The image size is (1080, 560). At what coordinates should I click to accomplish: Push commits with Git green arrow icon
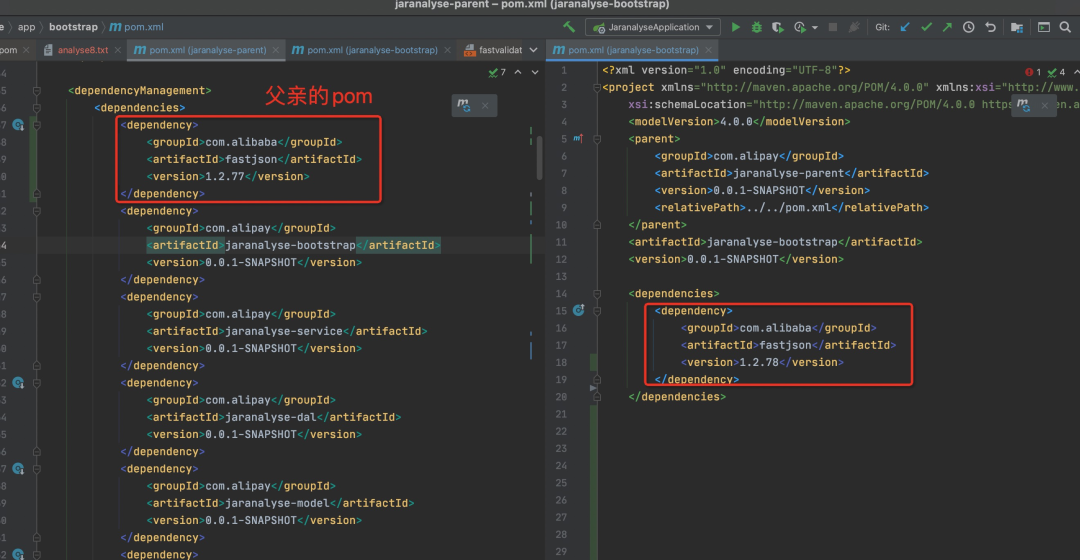947,28
